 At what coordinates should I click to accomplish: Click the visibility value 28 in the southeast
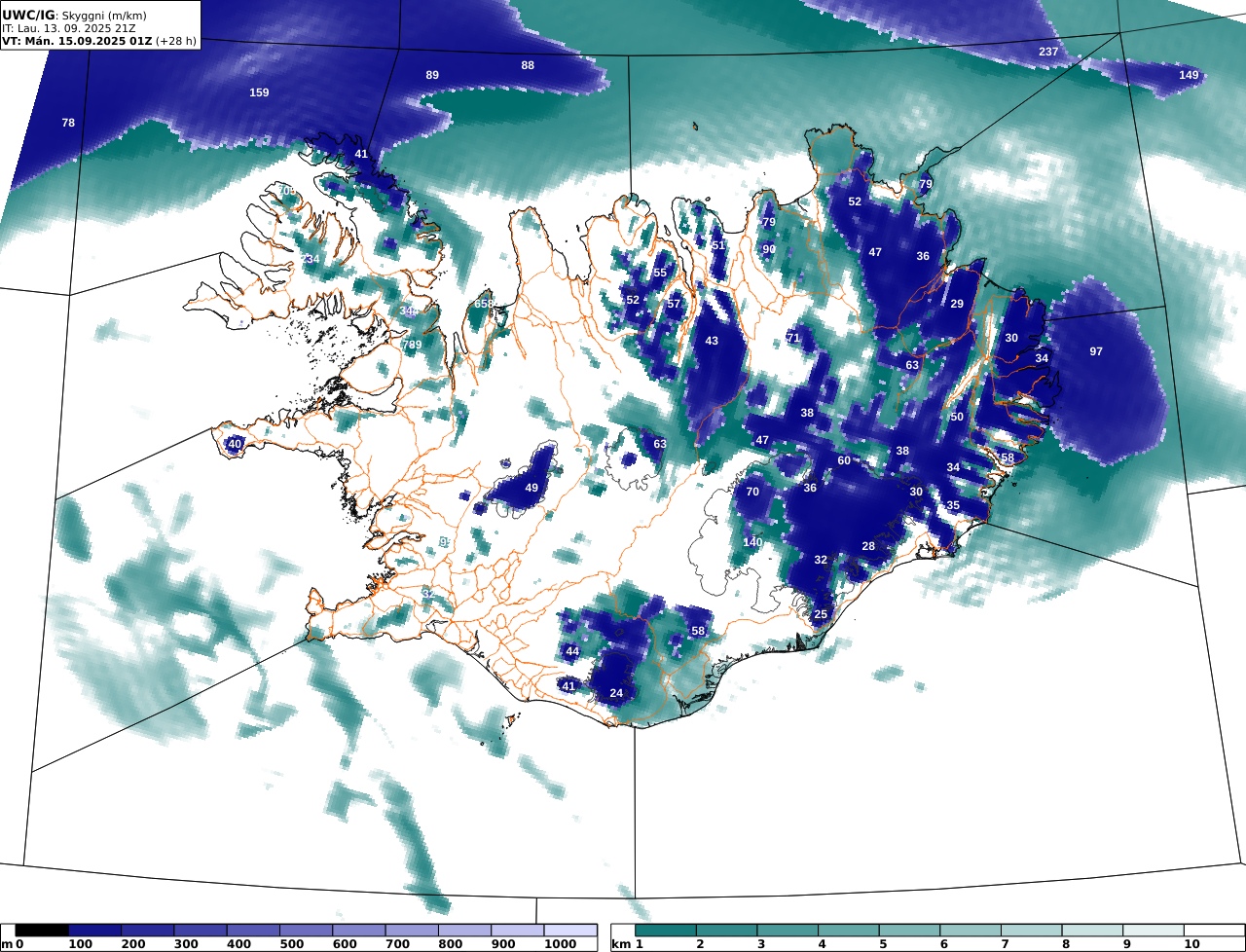click(x=868, y=546)
